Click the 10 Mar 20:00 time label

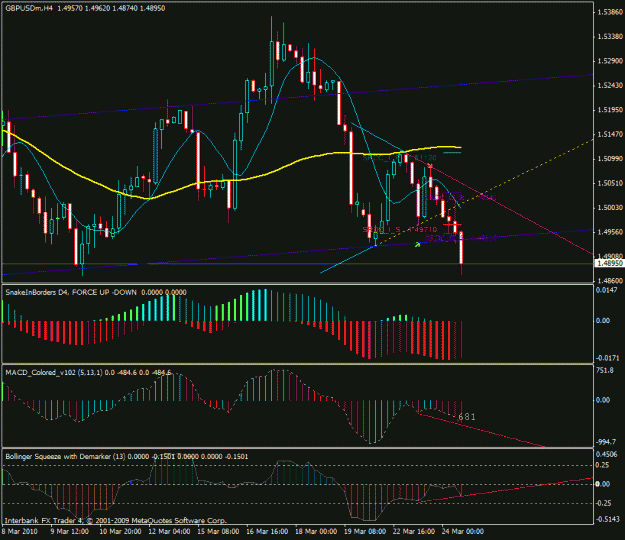pyautogui.click(x=120, y=531)
